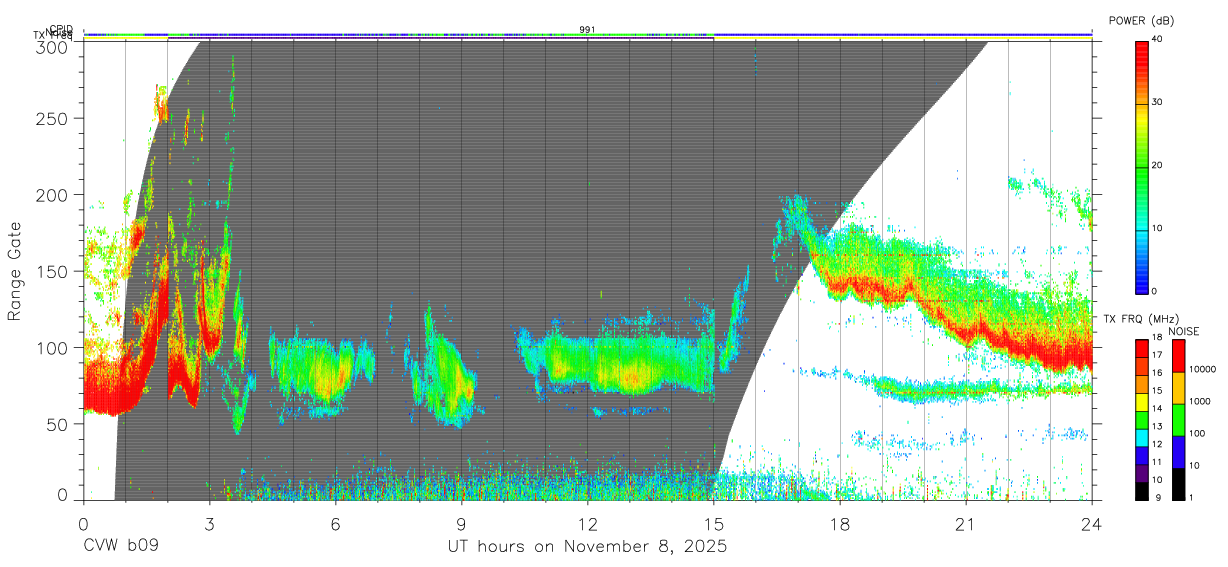Click the 991 CPID value above plot
Image resolution: width=1228 pixels, height=567 pixels.
(x=588, y=30)
